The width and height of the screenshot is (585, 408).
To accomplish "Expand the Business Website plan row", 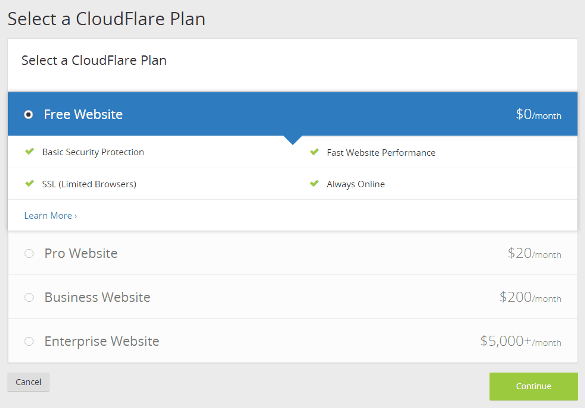I will 293,297.
